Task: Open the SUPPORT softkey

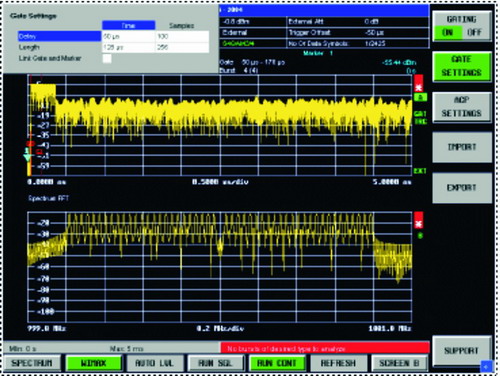Action: 462,351
